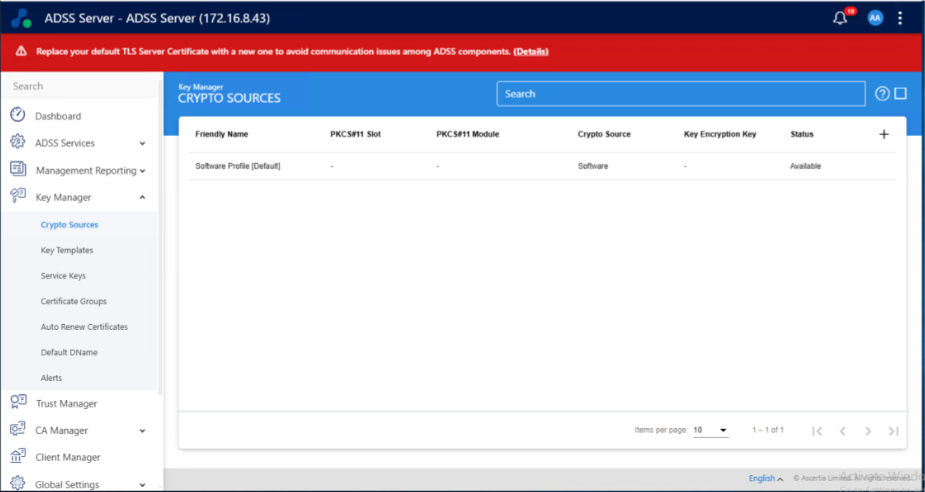
Task: Click the PKCS#11 Module column header
Action: (x=468, y=134)
